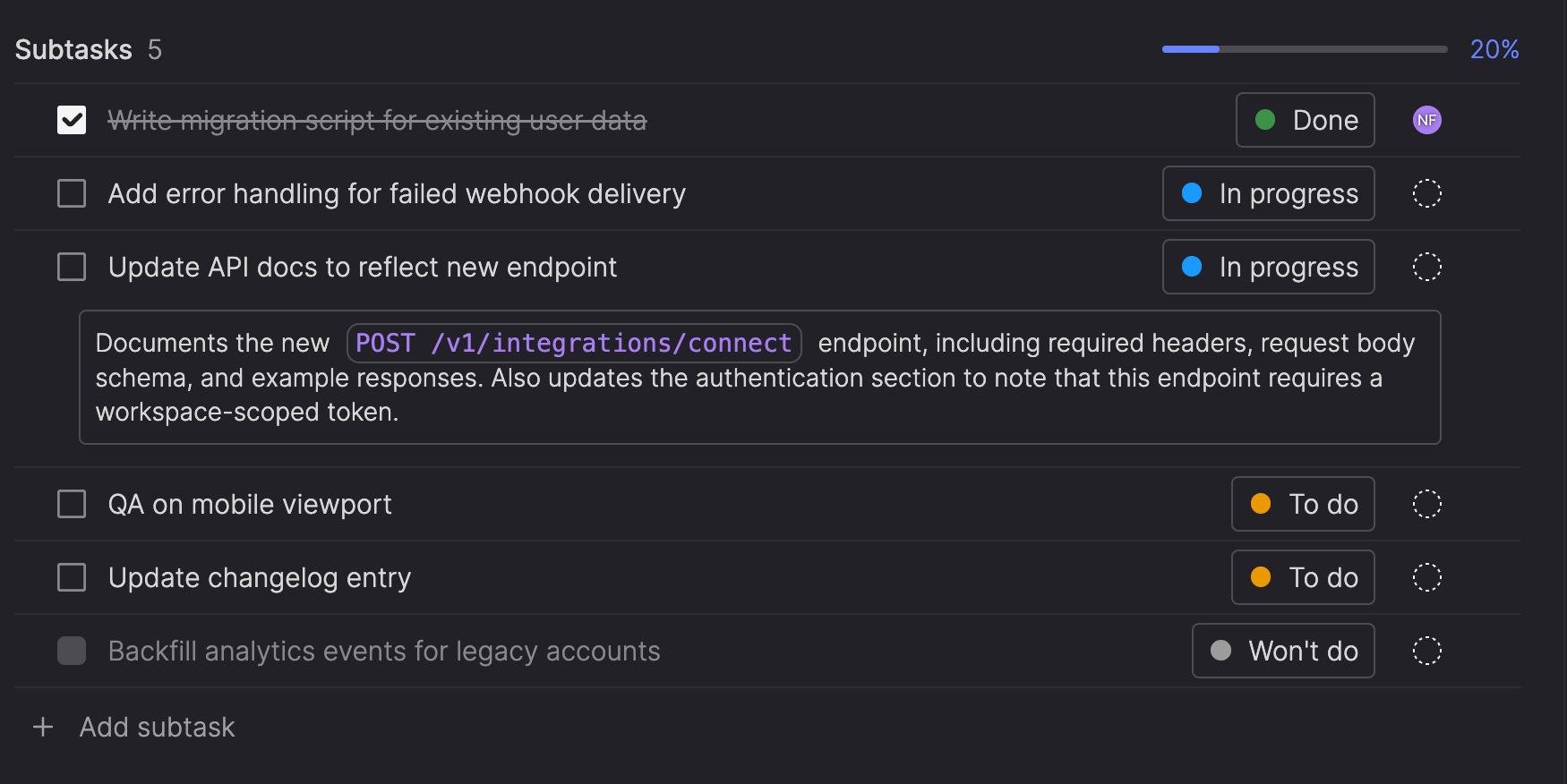
Task: Uncheck the Write migration script subtask
Action: 72,120
